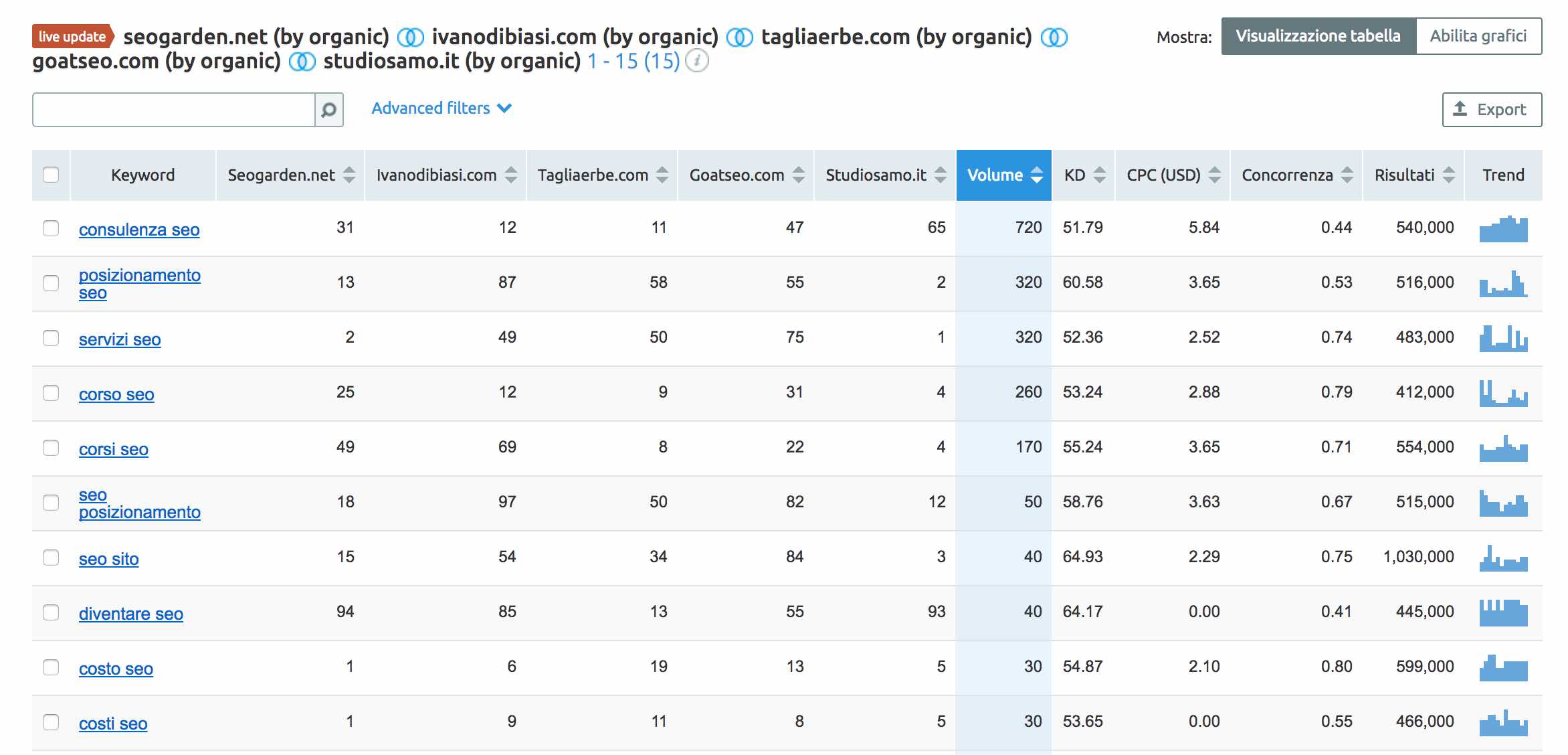The height and width of the screenshot is (755, 1568).
Task: Open trend chart for posizionamento seo
Action: (1503, 284)
